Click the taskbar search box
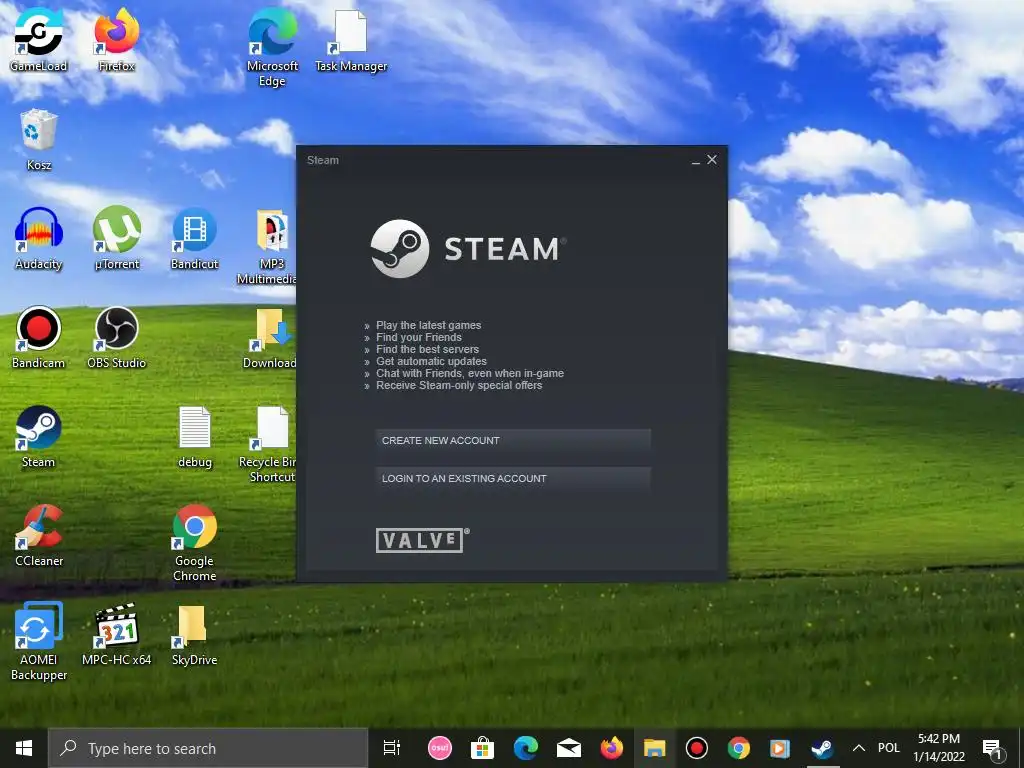This screenshot has height=768, width=1024. pyautogui.click(x=208, y=748)
